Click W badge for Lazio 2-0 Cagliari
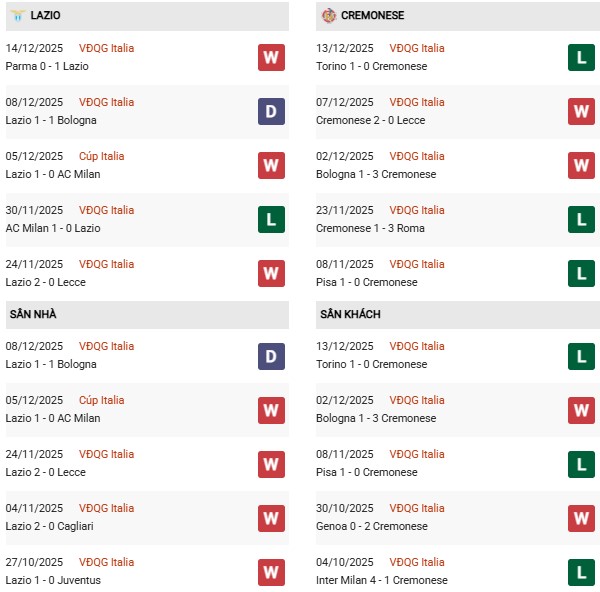 pos(271,517)
